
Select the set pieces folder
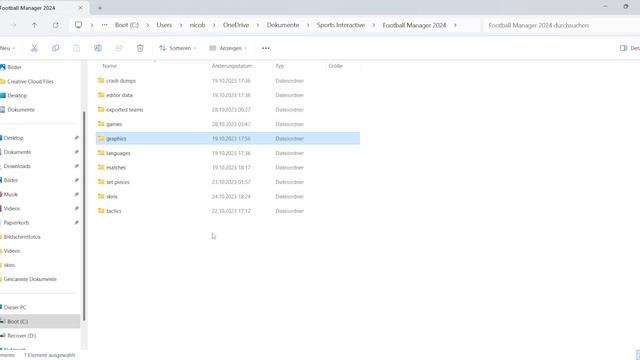coord(228,182)
